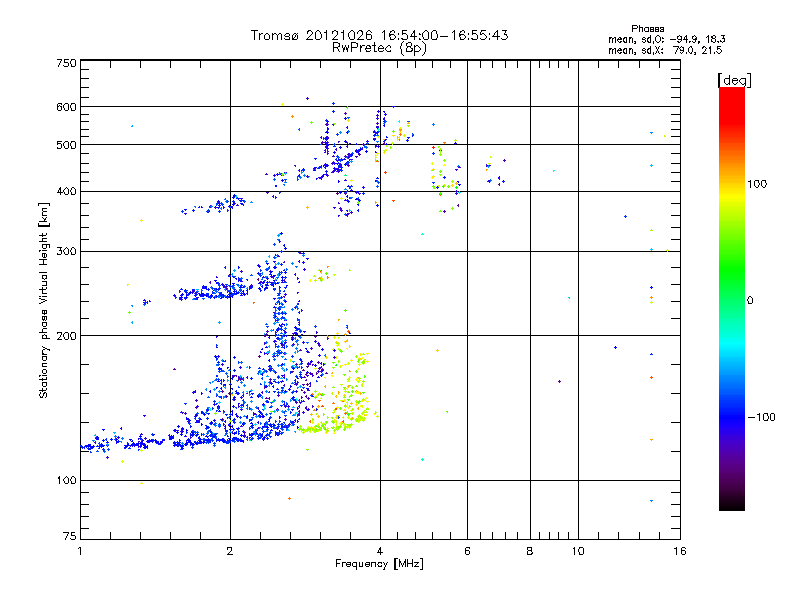Viewport: 800px width, 600px height.
Task: Click the y-axis "400" tick label
Action: coord(66,191)
